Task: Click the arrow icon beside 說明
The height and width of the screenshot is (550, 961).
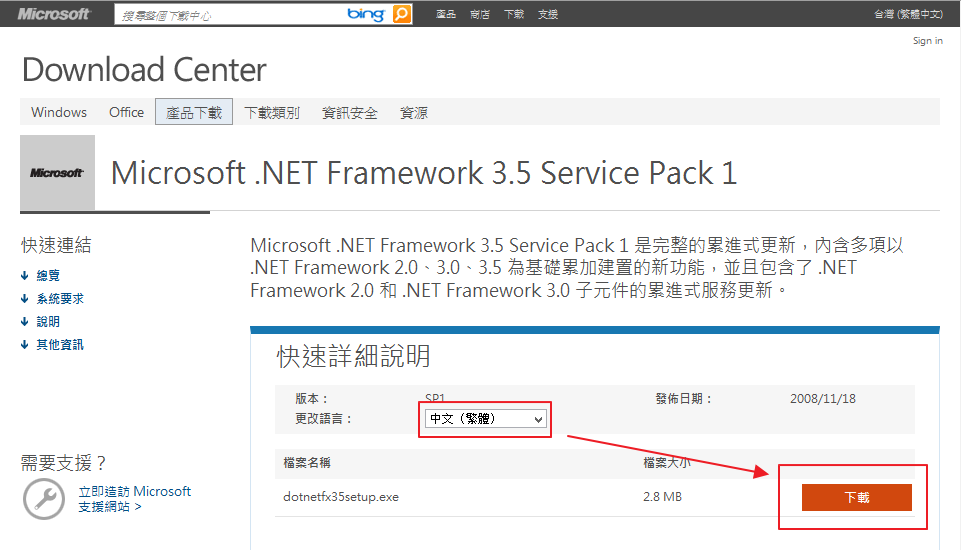Action: point(25,321)
